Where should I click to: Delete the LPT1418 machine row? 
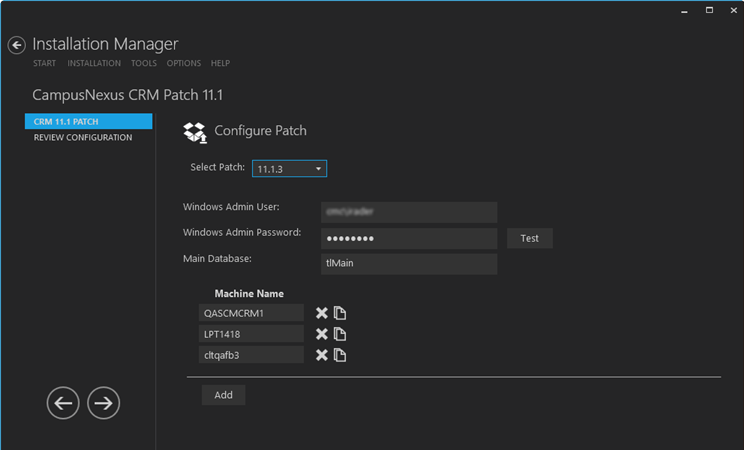pyautogui.click(x=322, y=334)
